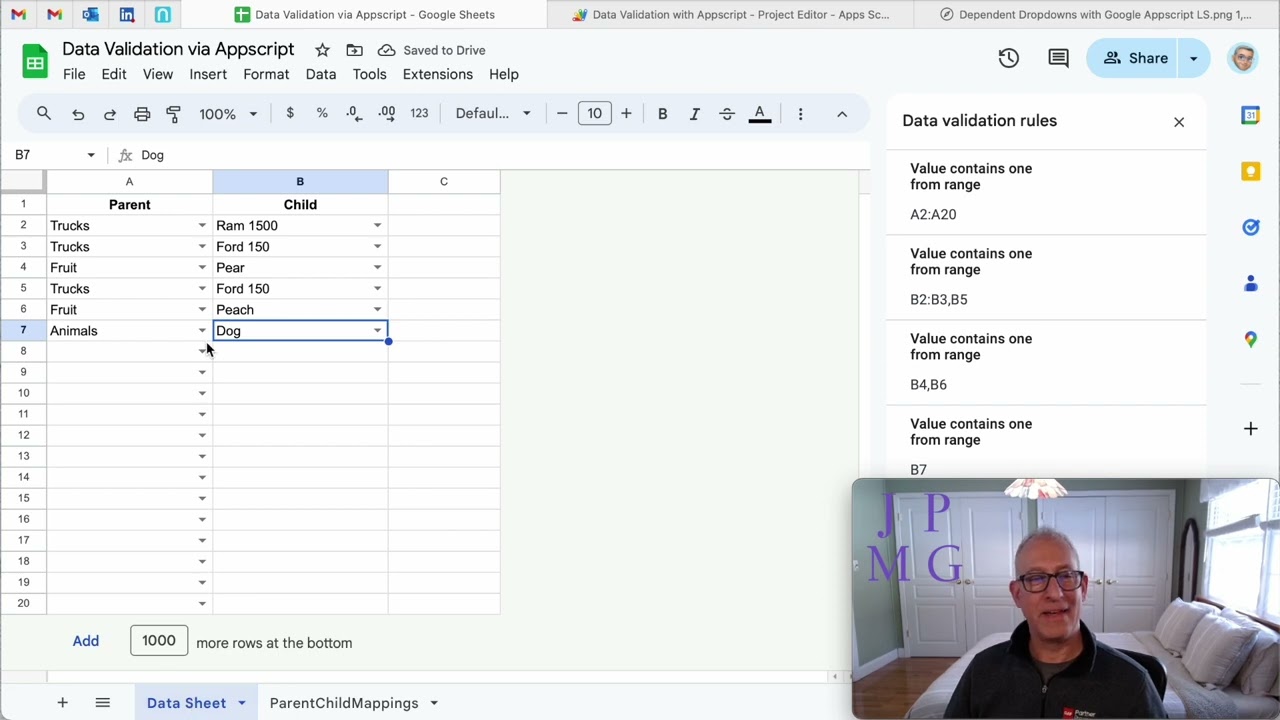
Task: Open Calendar in the side panel
Action: pos(1250,115)
